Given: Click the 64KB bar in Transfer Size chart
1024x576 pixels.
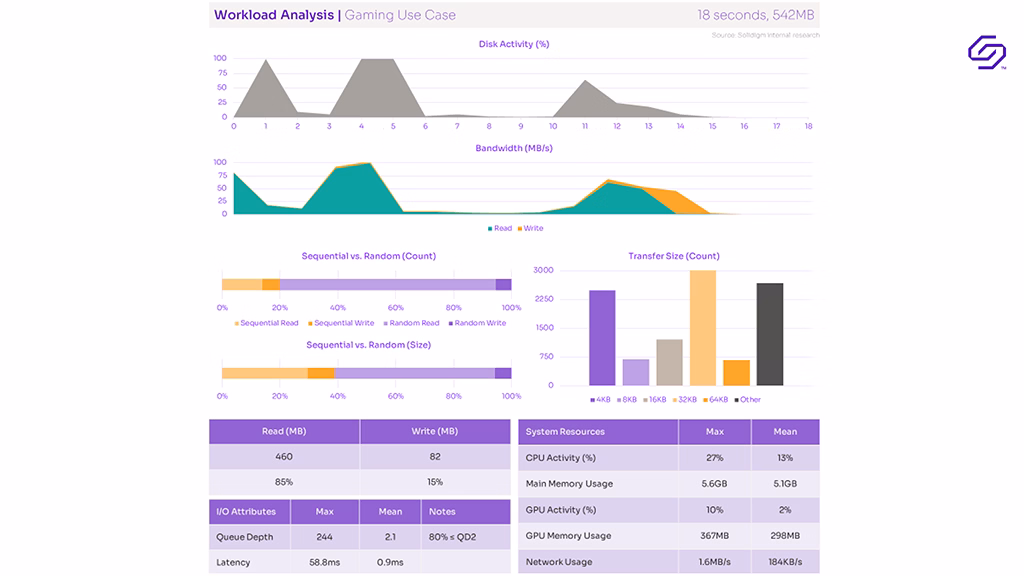Looking at the screenshot, I should [736, 373].
